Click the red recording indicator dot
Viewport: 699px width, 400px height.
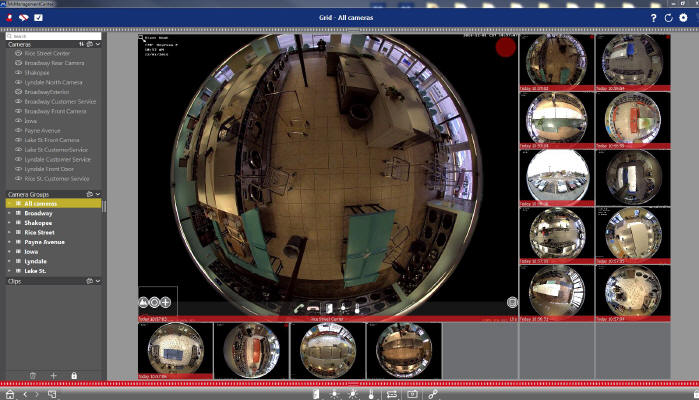[x=506, y=47]
